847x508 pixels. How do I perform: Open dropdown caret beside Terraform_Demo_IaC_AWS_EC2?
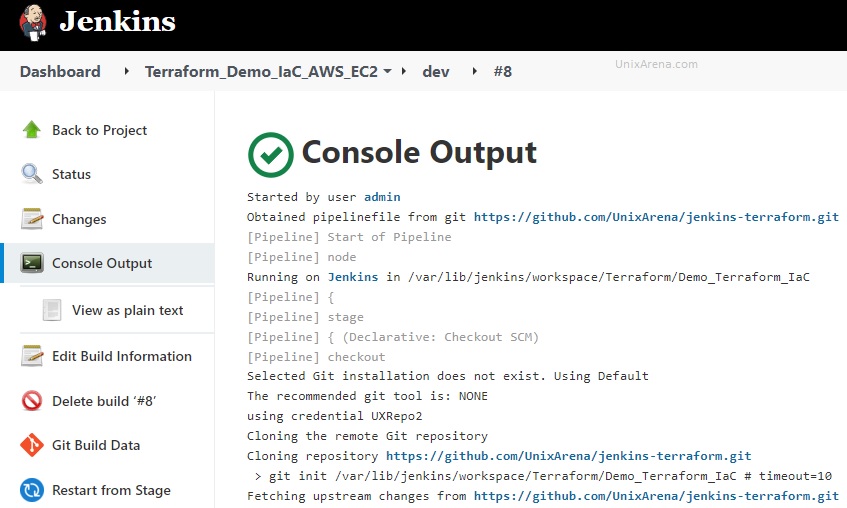[387, 71]
